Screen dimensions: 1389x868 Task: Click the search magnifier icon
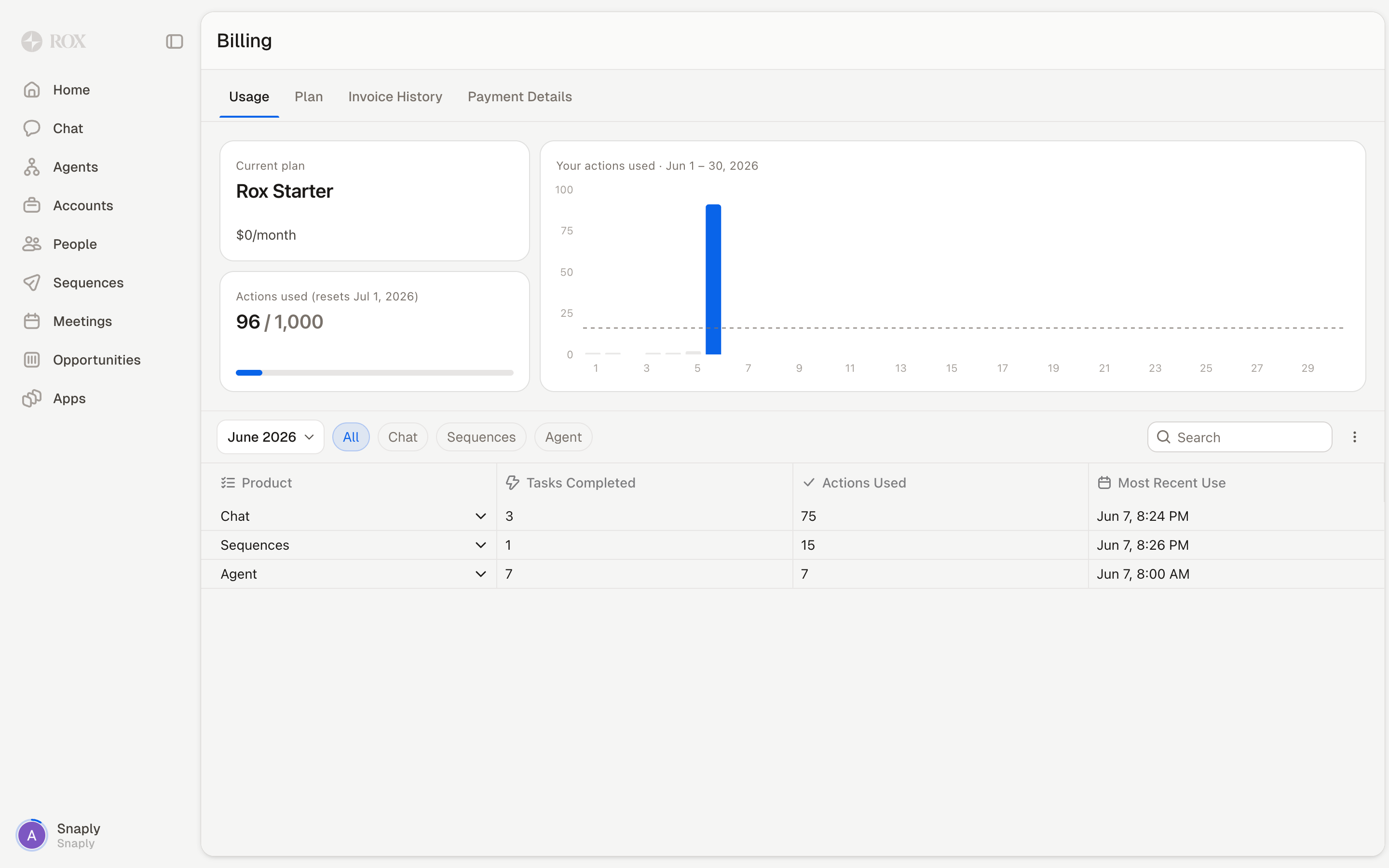click(1163, 437)
